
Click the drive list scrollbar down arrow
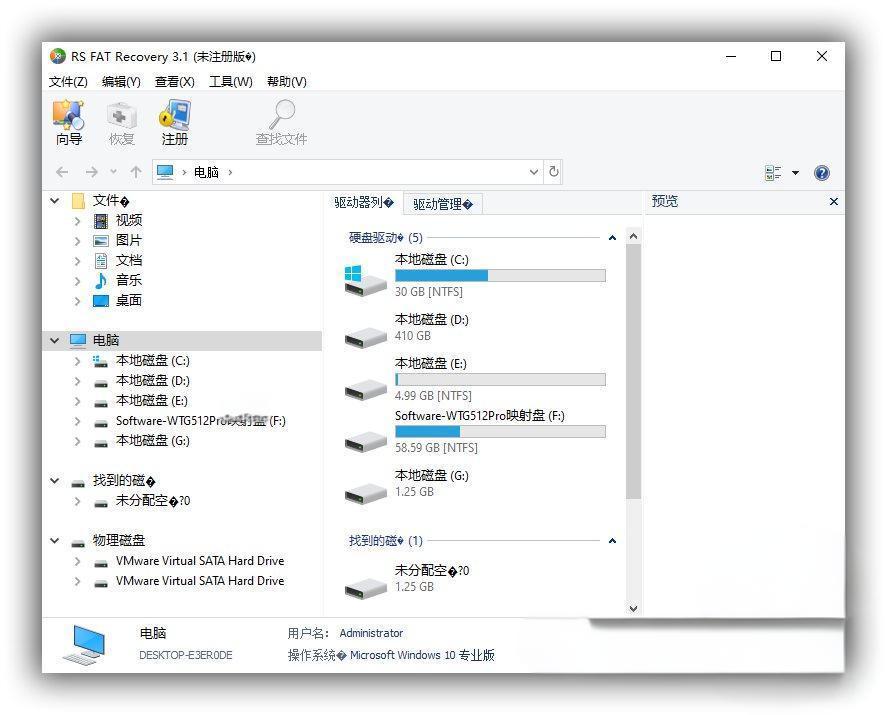point(634,609)
